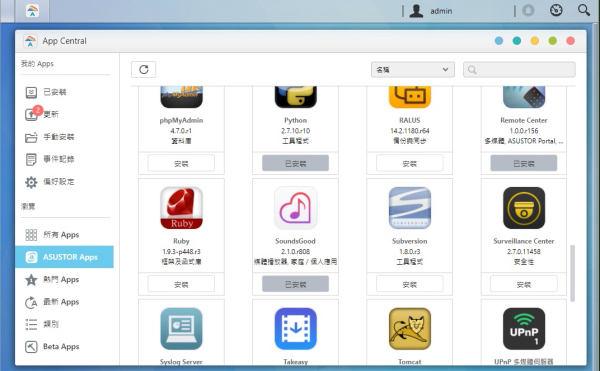Click installed button under Remote Center

pos(524,163)
